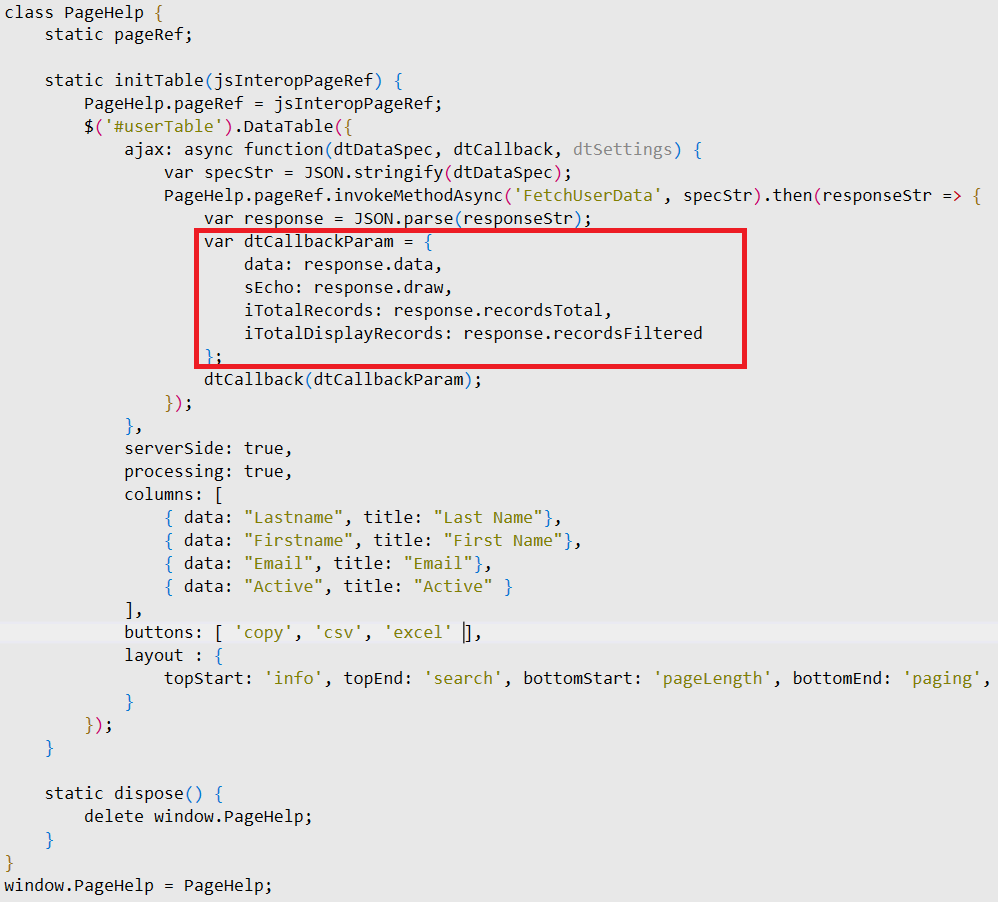Click the 'info' string after topStart
The width and height of the screenshot is (998, 902).
(293, 679)
